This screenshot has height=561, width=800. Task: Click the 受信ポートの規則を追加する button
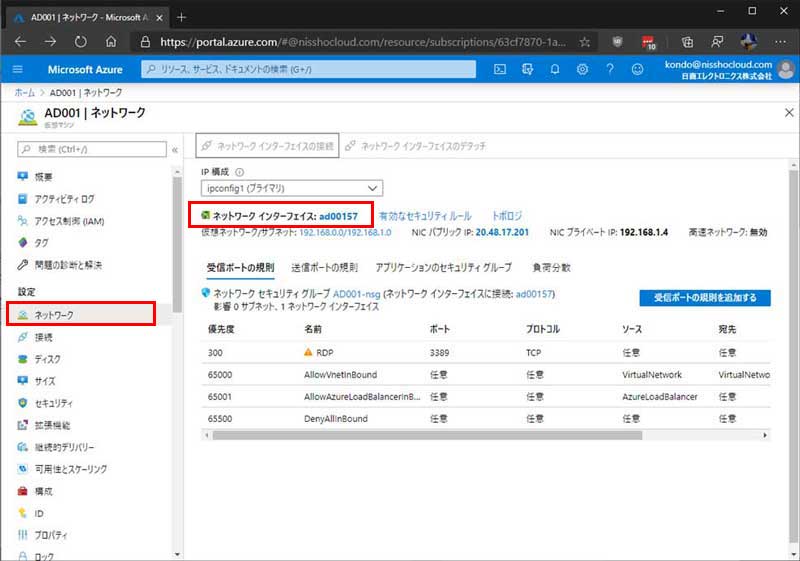[705, 297]
